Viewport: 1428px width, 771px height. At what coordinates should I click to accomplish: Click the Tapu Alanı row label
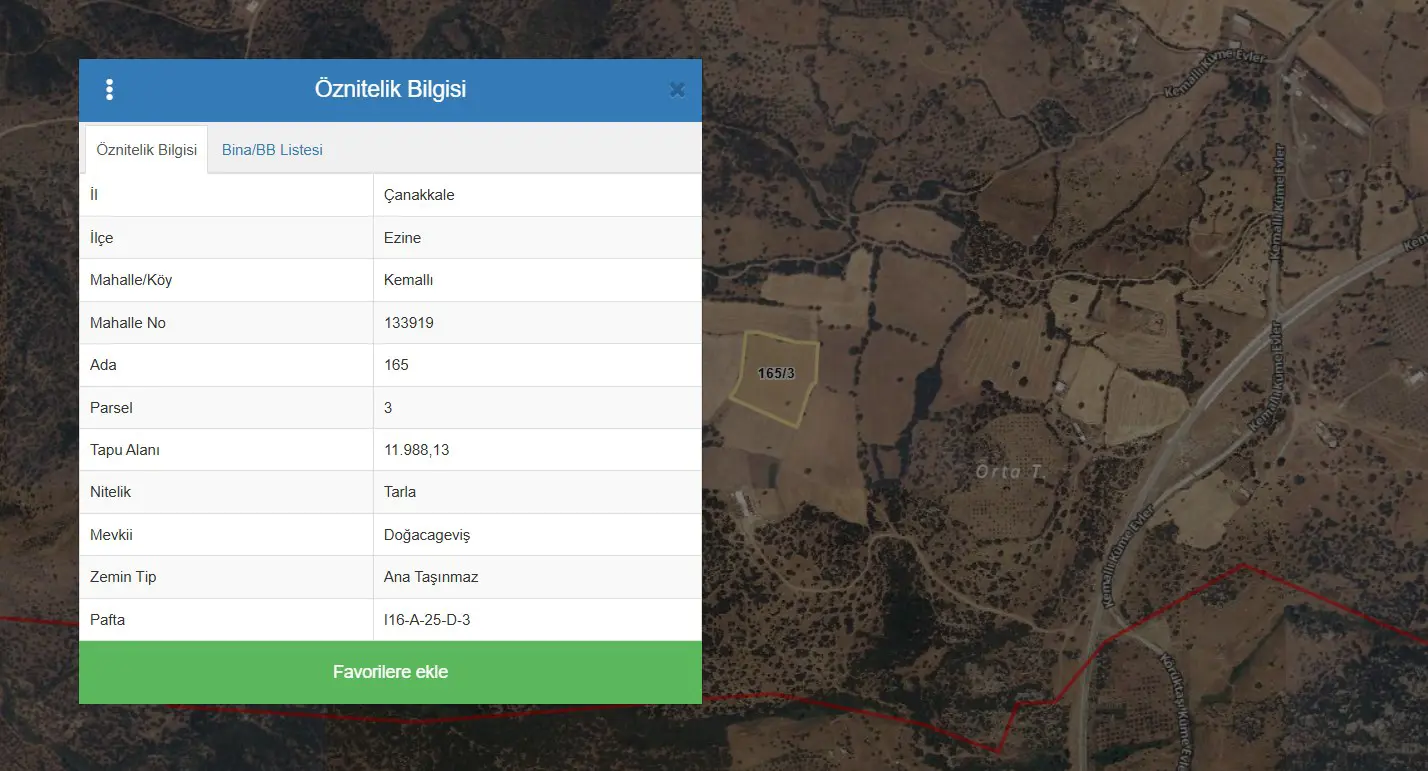pos(125,450)
